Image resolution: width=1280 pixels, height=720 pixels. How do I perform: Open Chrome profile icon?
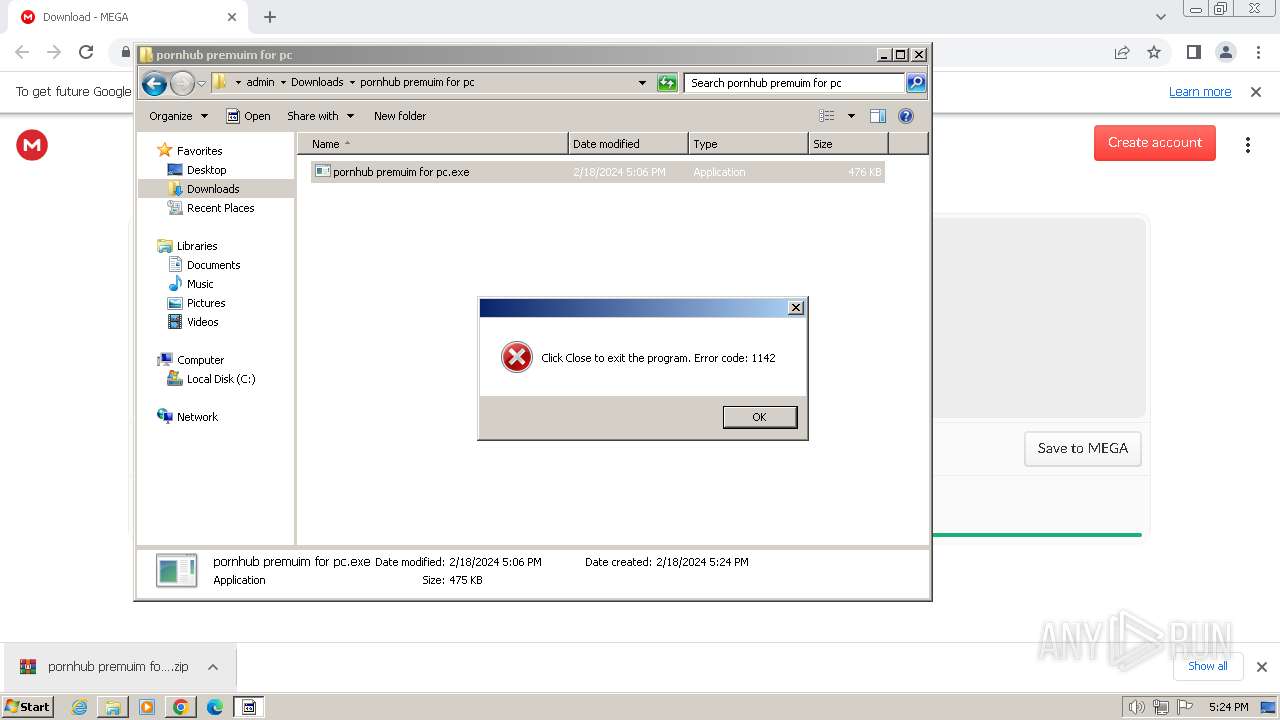[1226, 52]
